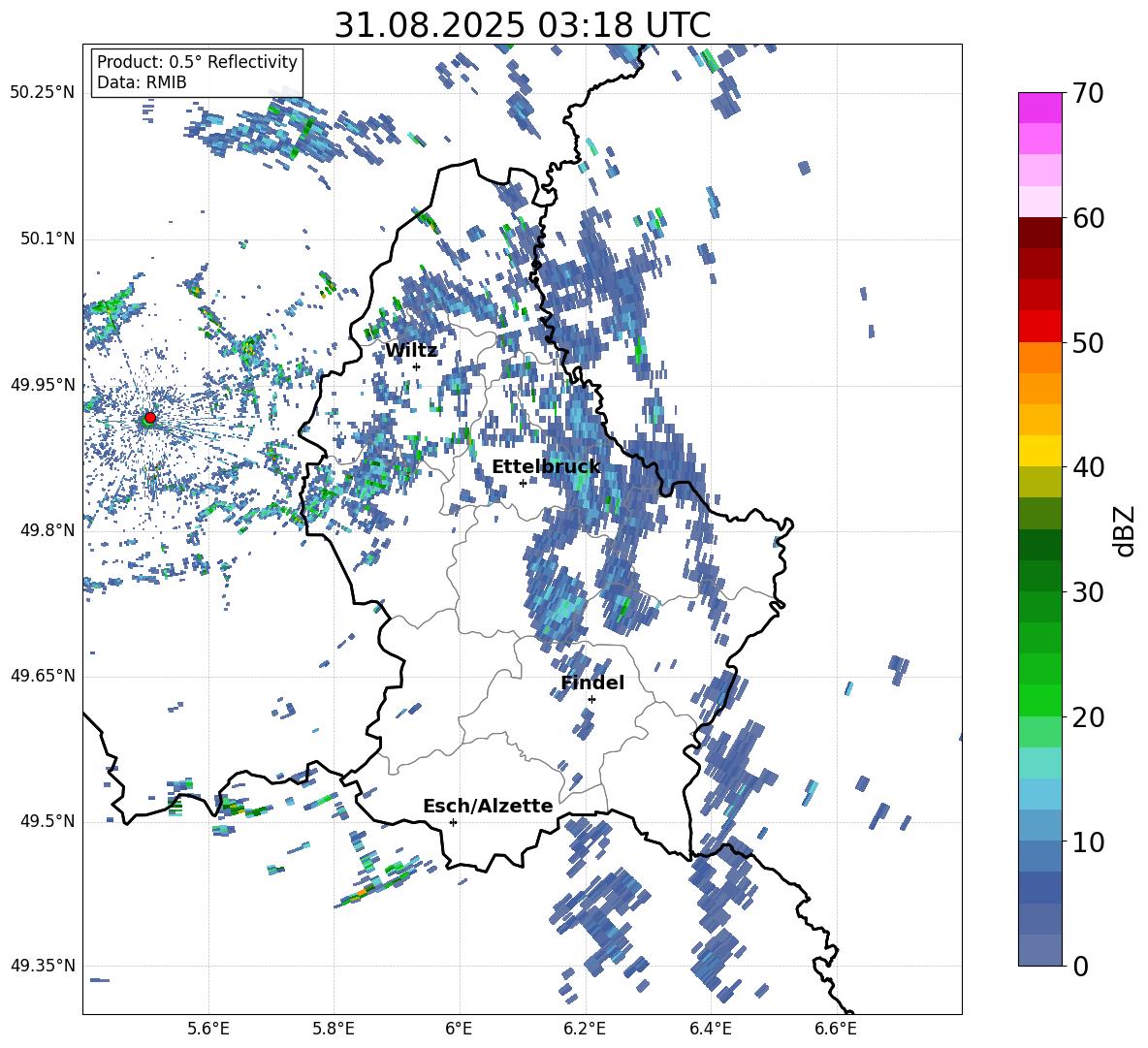Image resolution: width=1148 pixels, height=1048 pixels.
Task: Pick the magenta top colorbar swatch
Action: pos(1039,109)
